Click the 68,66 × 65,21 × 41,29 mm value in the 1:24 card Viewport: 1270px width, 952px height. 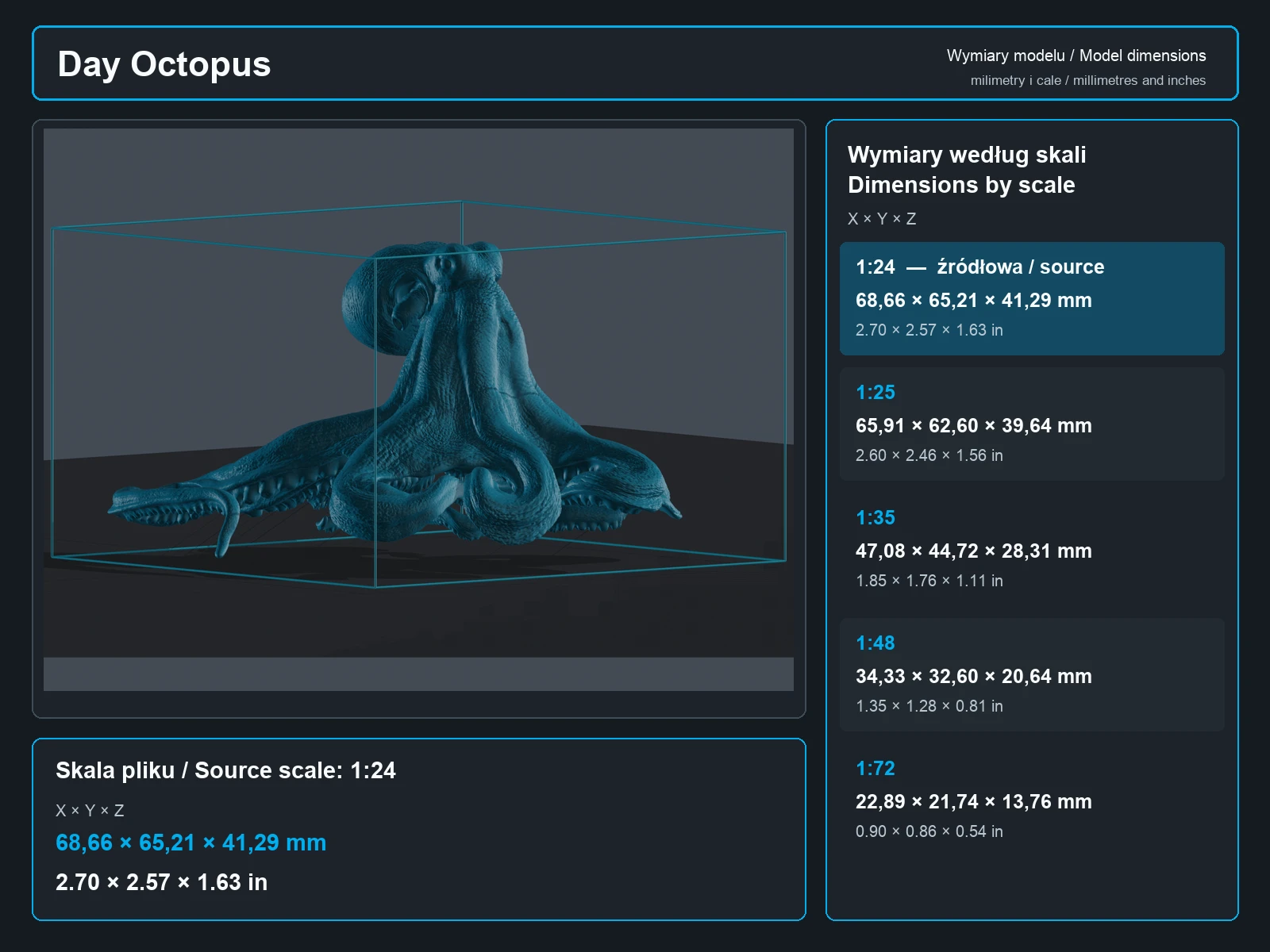(973, 301)
